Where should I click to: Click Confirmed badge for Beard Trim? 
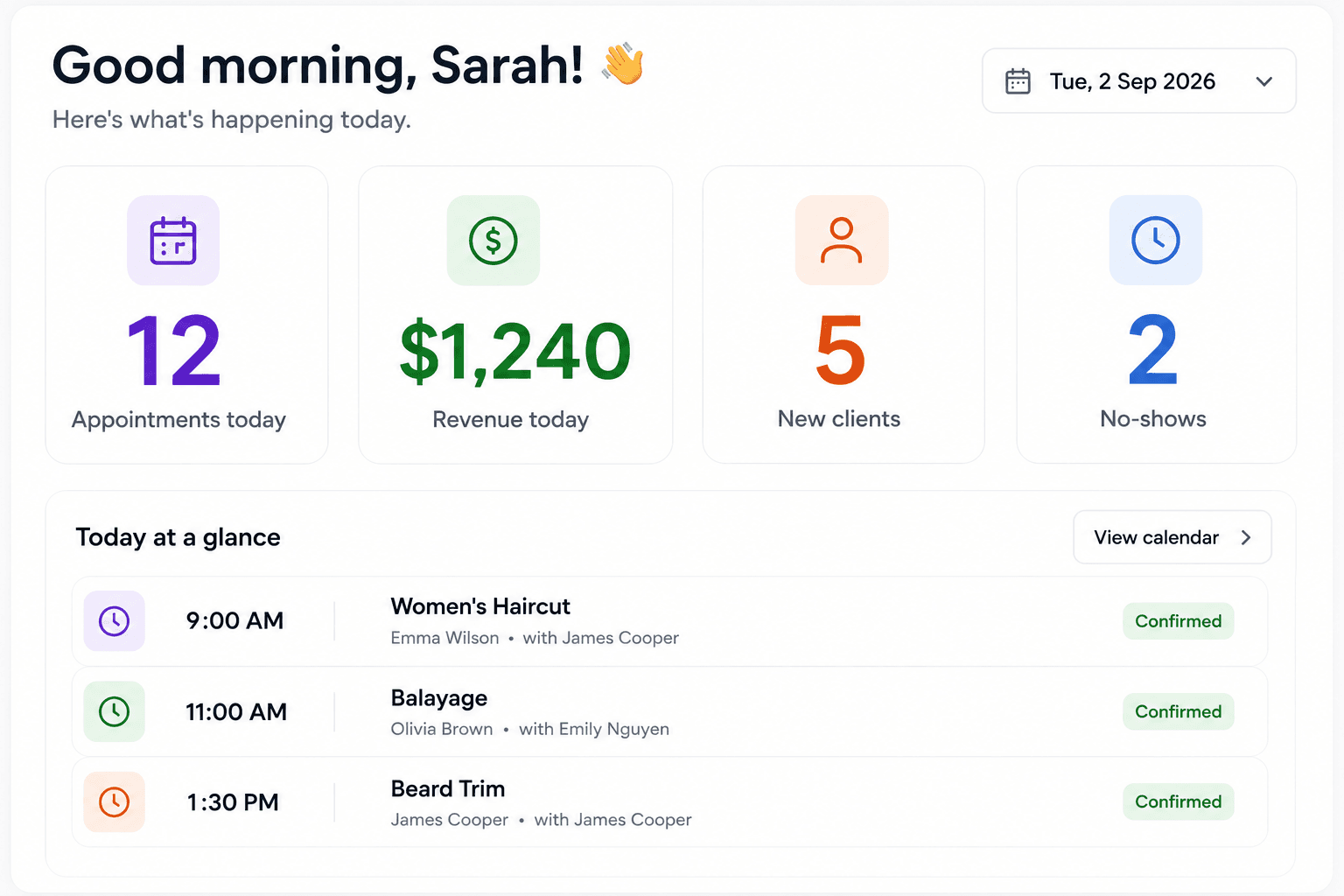click(x=1179, y=801)
